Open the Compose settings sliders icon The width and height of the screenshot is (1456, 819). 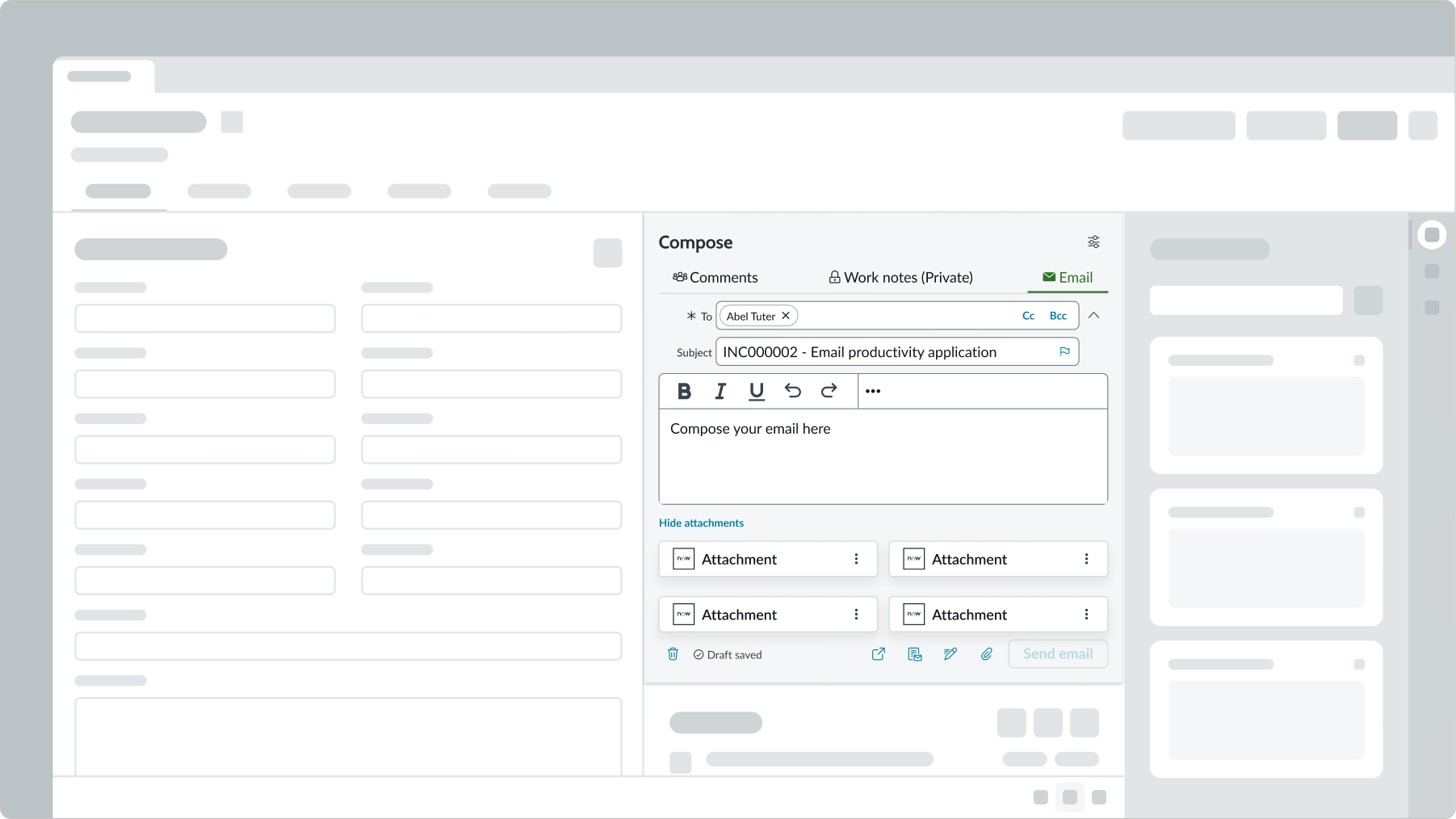coord(1093,242)
